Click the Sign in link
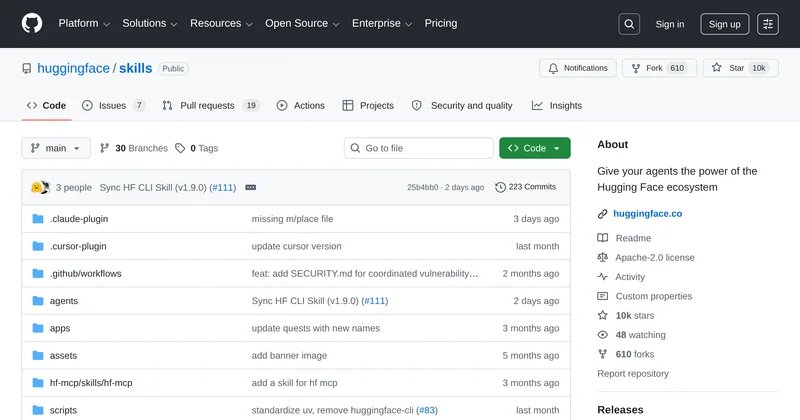This screenshot has width=800, height=420. point(669,24)
